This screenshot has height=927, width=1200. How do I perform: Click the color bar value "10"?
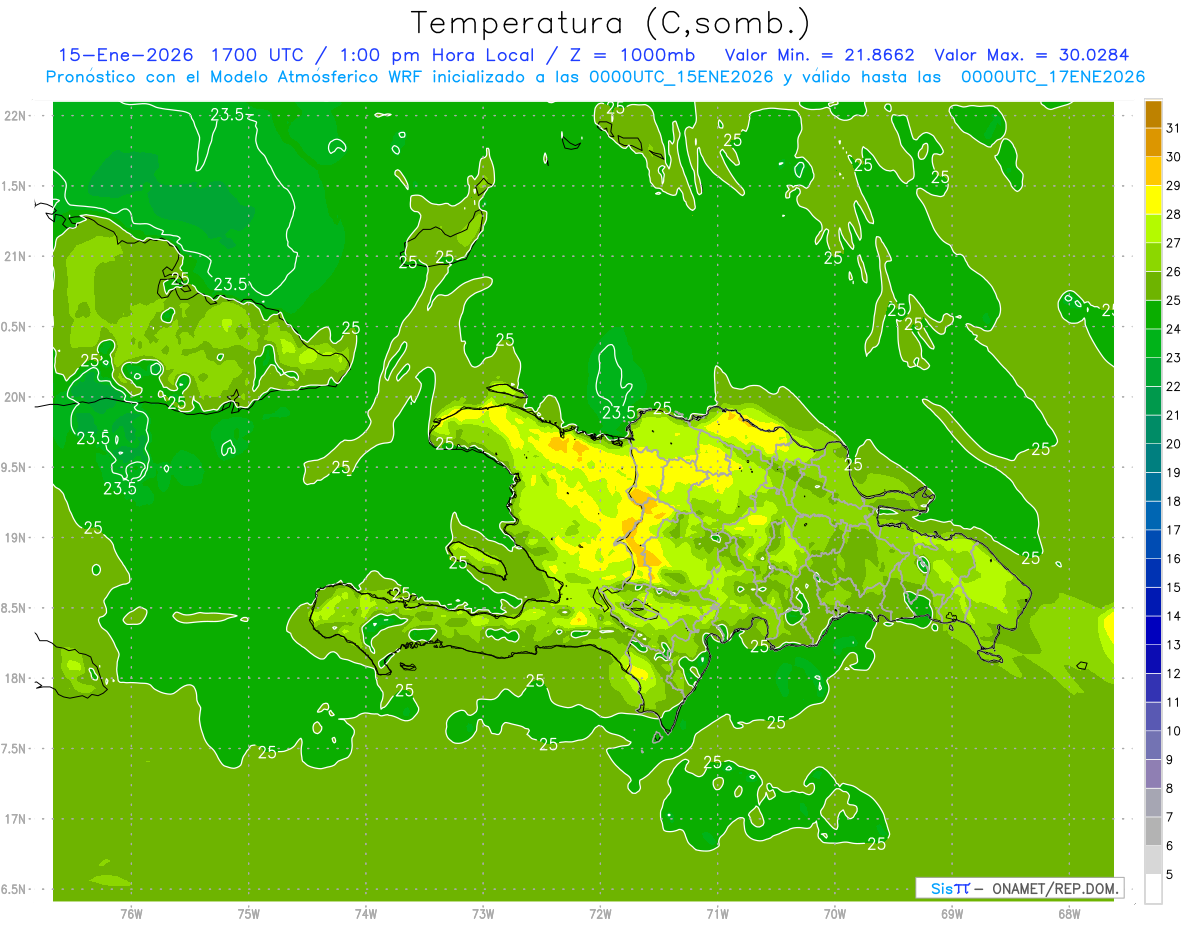1173,731
